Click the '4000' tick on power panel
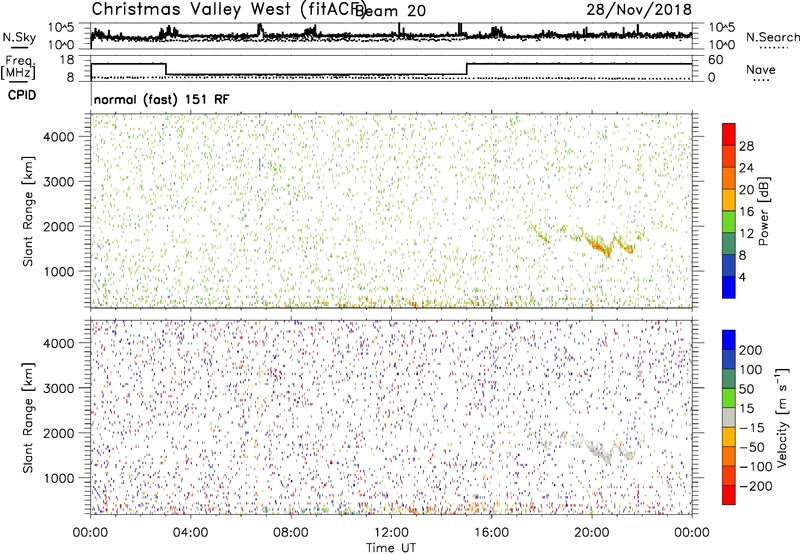 [x=59, y=137]
